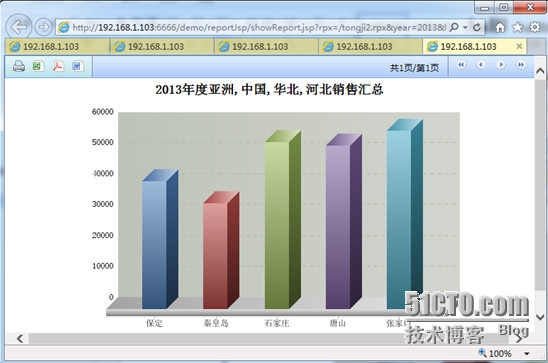548x363 pixels.
Task: Close the active 192.168.1.103 tab
Action: coord(519,46)
